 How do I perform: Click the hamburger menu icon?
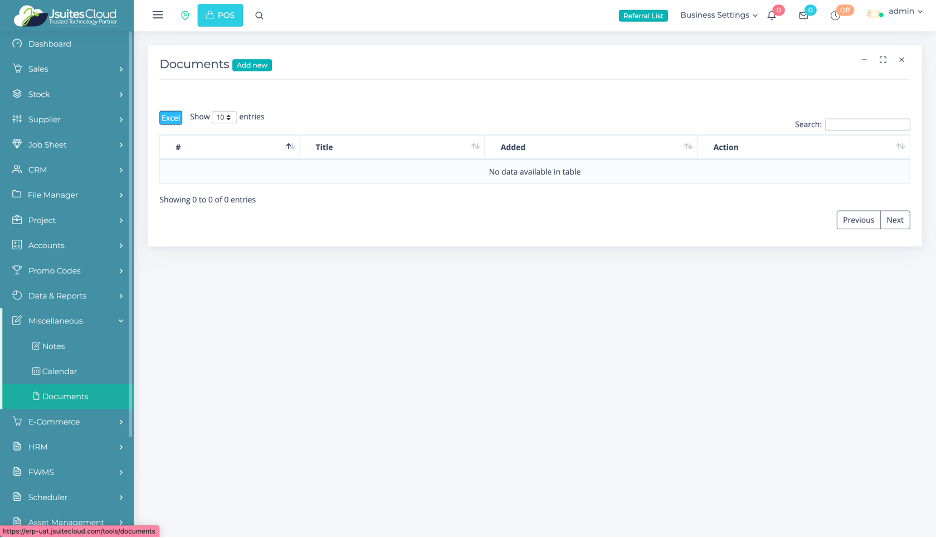[x=158, y=15]
